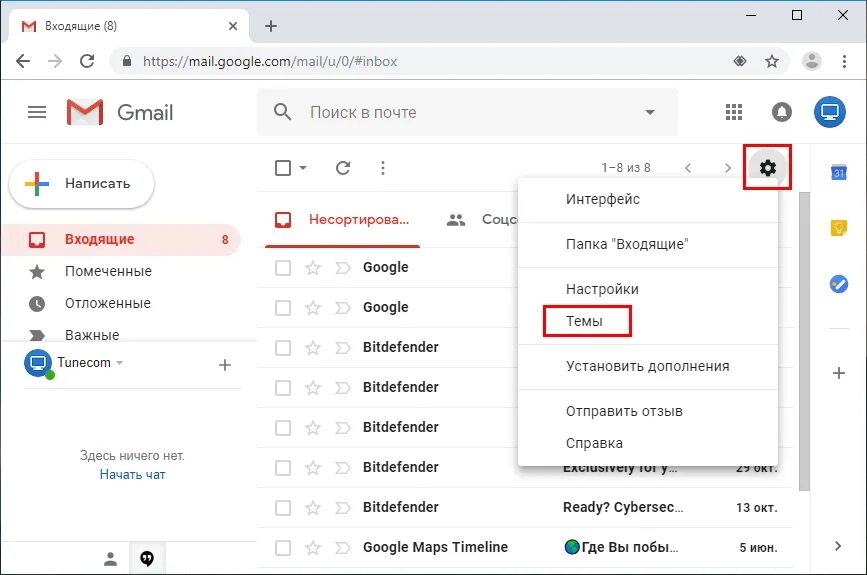Start a new chat with plus icon
Image resolution: width=867 pixels, height=575 pixels.
tap(224, 364)
